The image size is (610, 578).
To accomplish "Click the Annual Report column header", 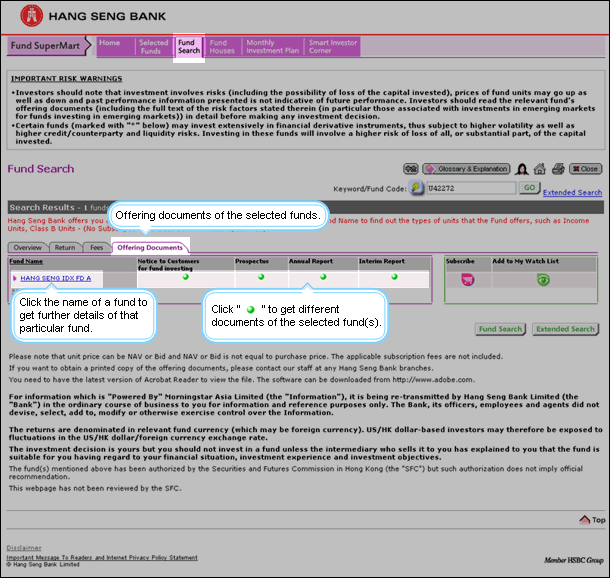I will click(311, 261).
